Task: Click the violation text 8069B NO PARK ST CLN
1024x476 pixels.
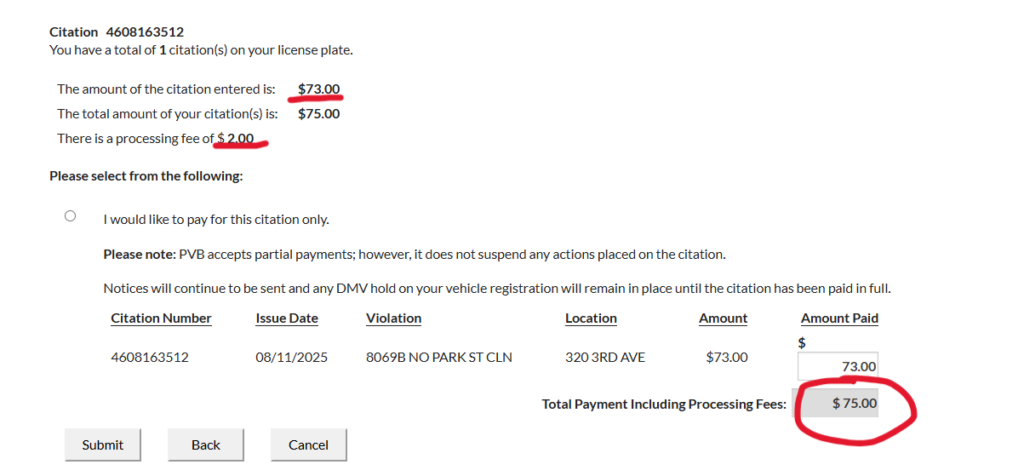Action: pyautogui.click(x=439, y=357)
